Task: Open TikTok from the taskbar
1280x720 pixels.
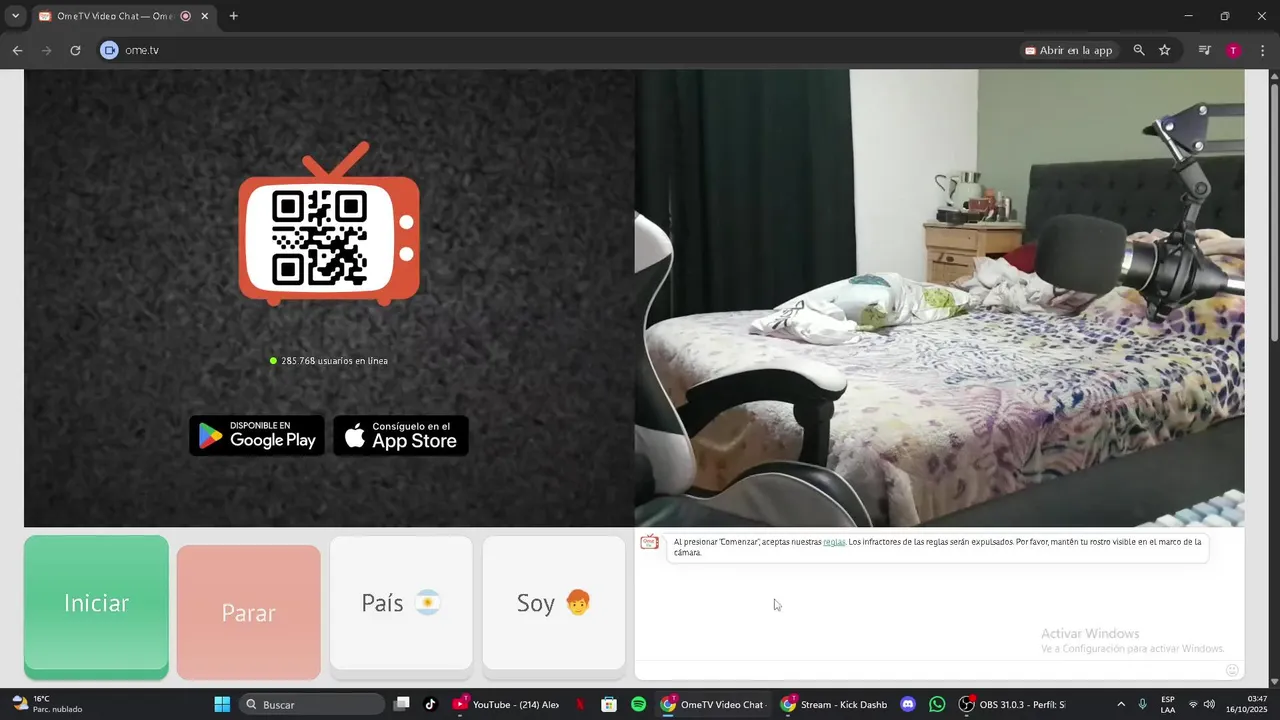Action: pyautogui.click(x=431, y=704)
